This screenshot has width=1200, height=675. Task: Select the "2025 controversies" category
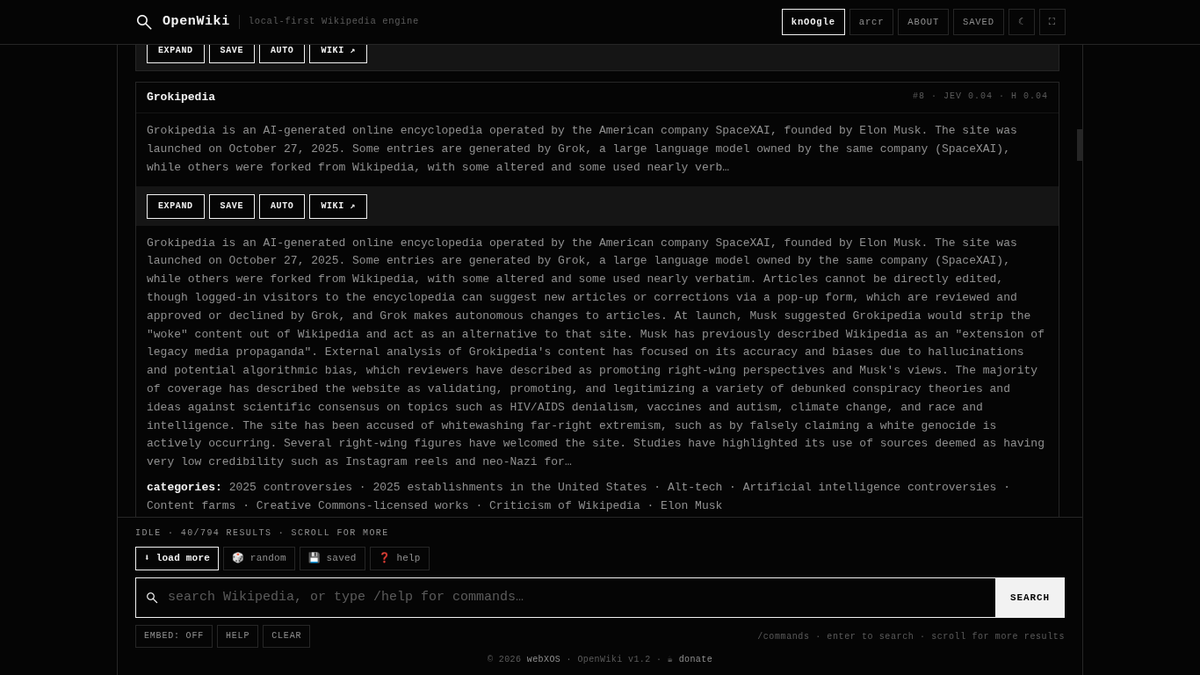290,487
